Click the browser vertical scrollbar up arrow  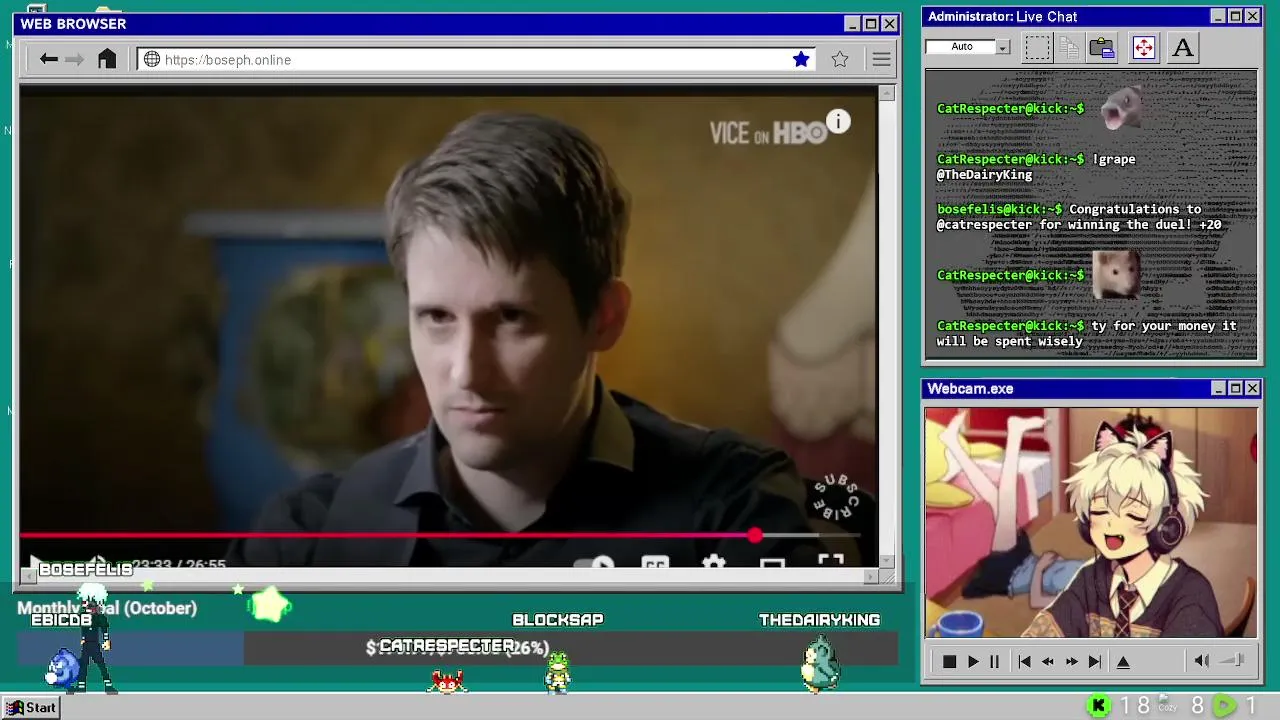coord(887,93)
